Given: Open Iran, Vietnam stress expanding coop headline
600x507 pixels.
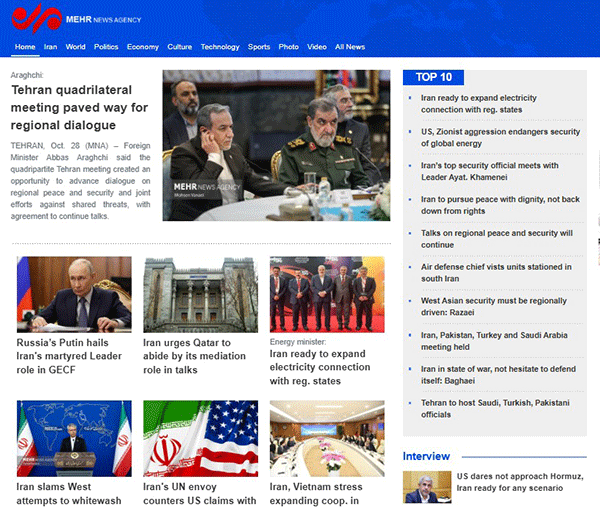Looking at the screenshot, I should [x=316, y=494].
